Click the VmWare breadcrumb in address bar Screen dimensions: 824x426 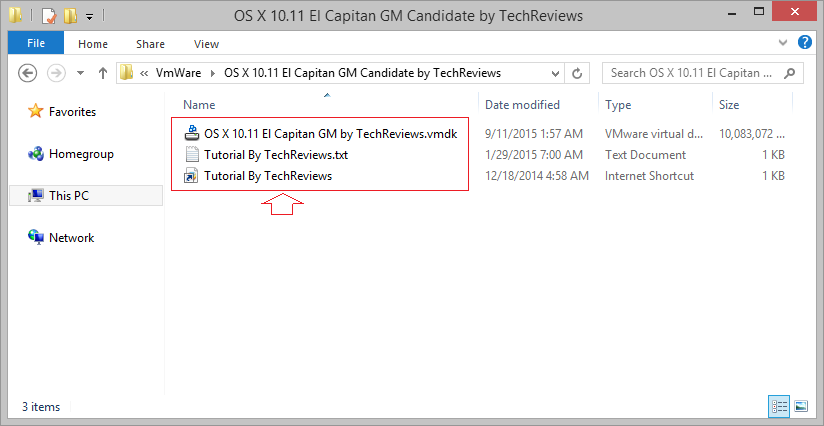pyautogui.click(x=178, y=73)
